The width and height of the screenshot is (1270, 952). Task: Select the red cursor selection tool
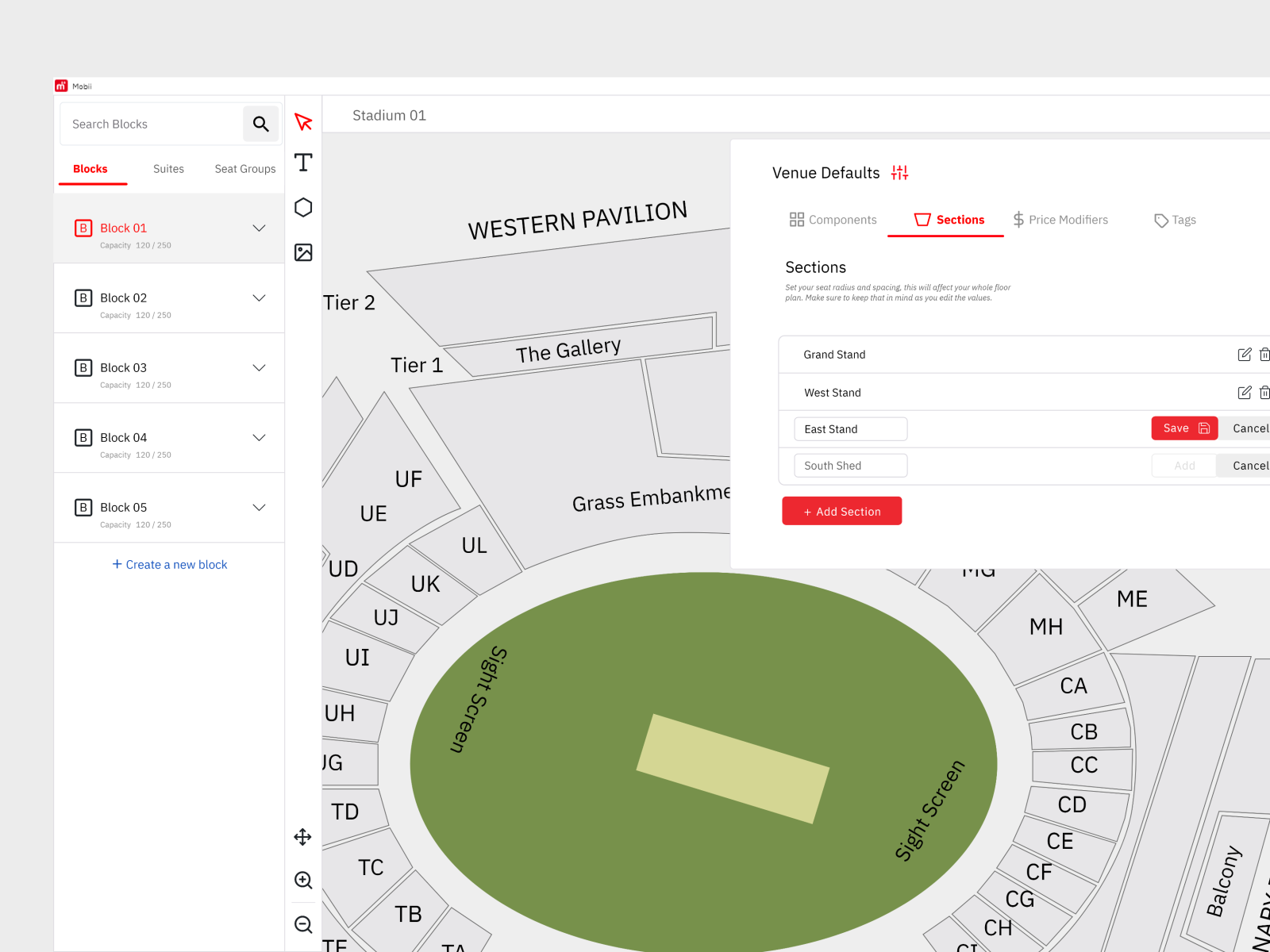pos(302,121)
